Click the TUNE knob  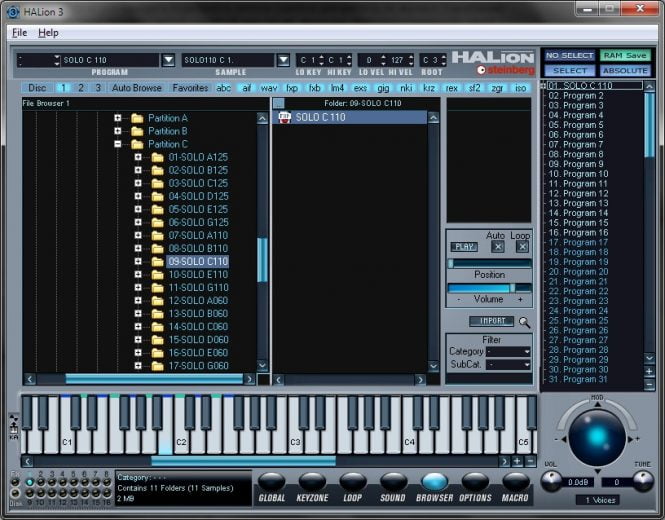[x=643, y=481]
